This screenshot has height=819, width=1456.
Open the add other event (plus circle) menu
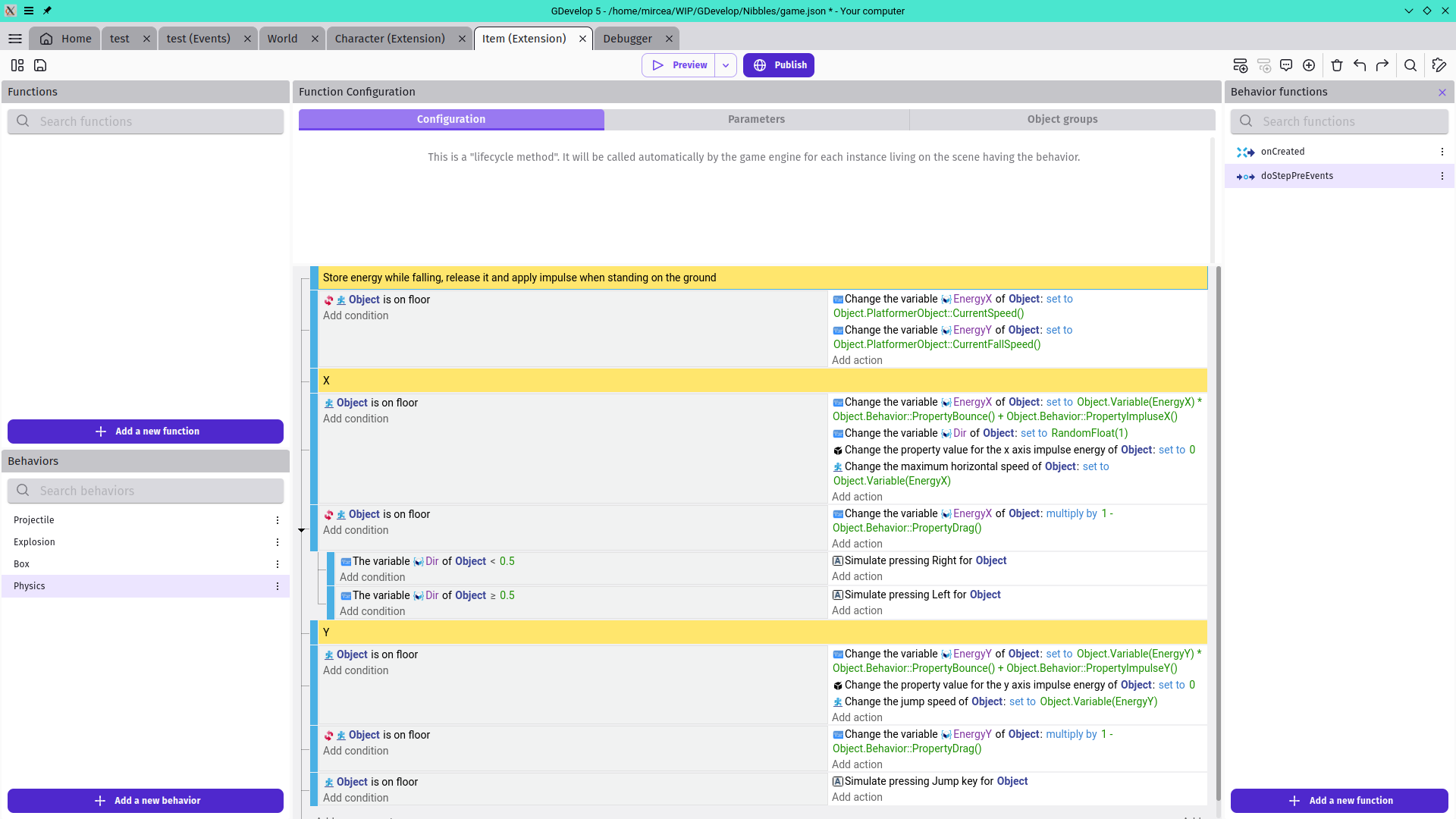click(x=1309, y=65)
